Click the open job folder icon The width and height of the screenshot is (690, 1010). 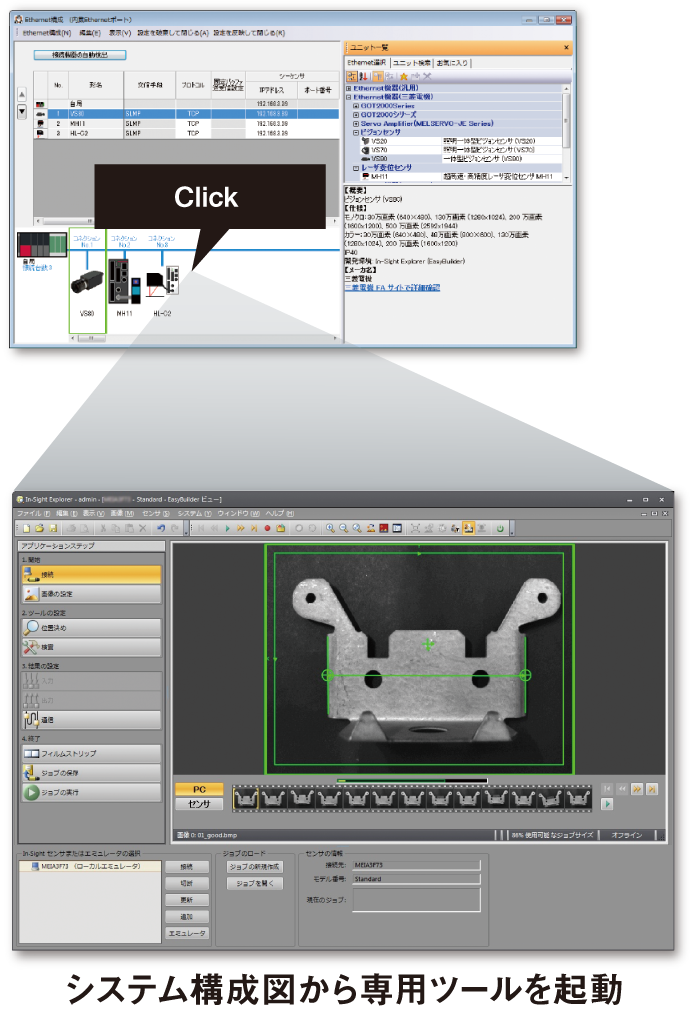coord(39,528)
